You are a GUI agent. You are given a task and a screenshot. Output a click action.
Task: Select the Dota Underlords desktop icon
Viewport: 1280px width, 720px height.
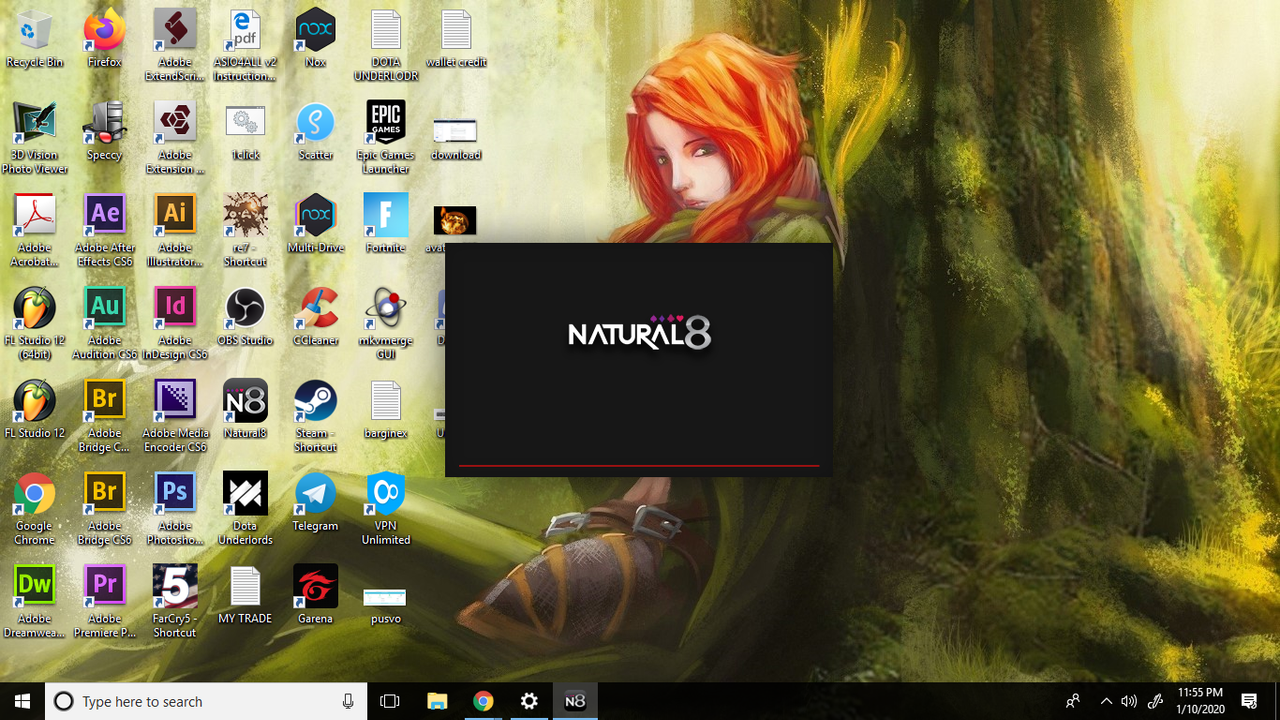[x=245, y=510]
